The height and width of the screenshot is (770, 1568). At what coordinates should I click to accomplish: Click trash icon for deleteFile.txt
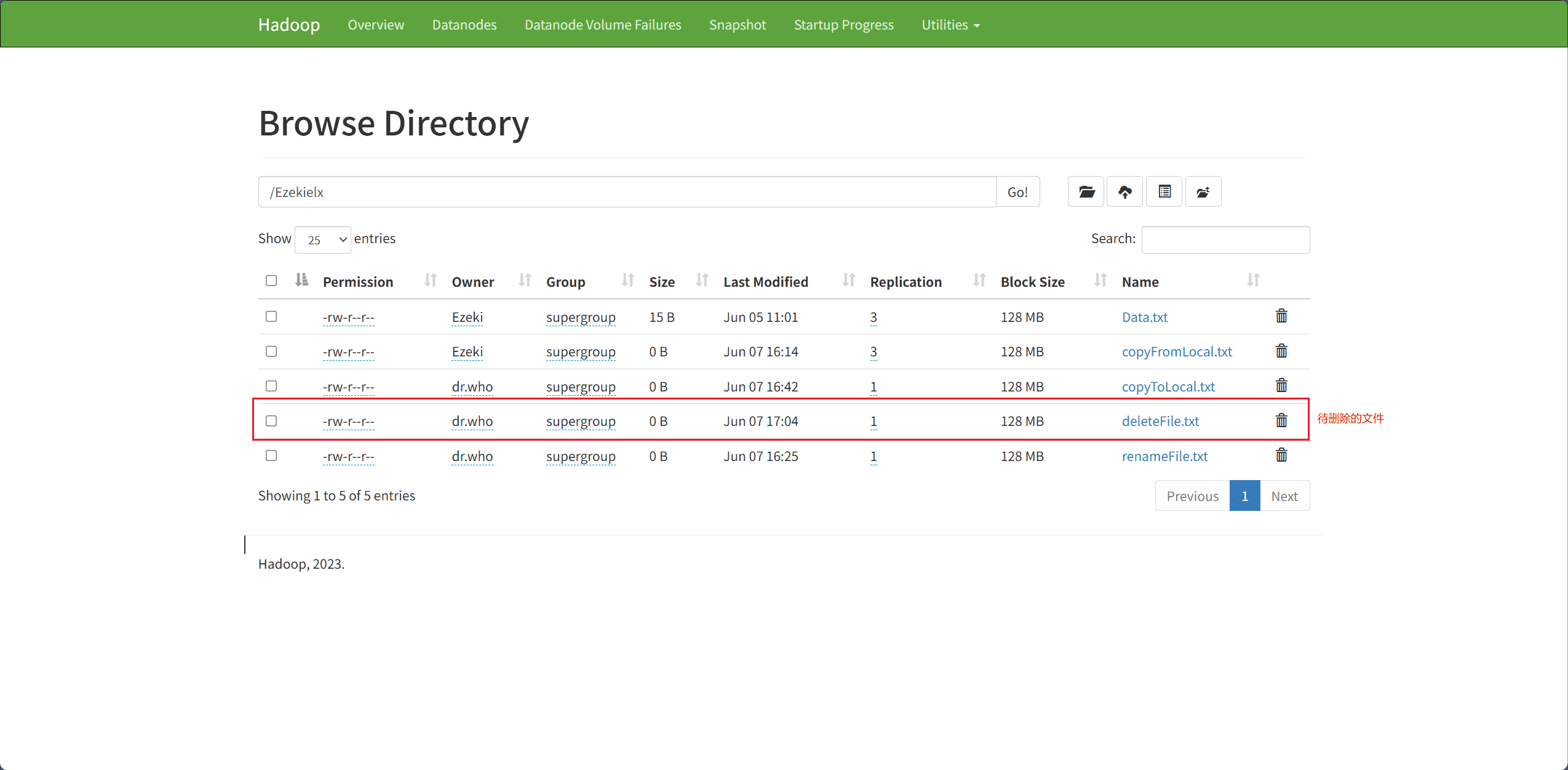(x=1281, y=420)
